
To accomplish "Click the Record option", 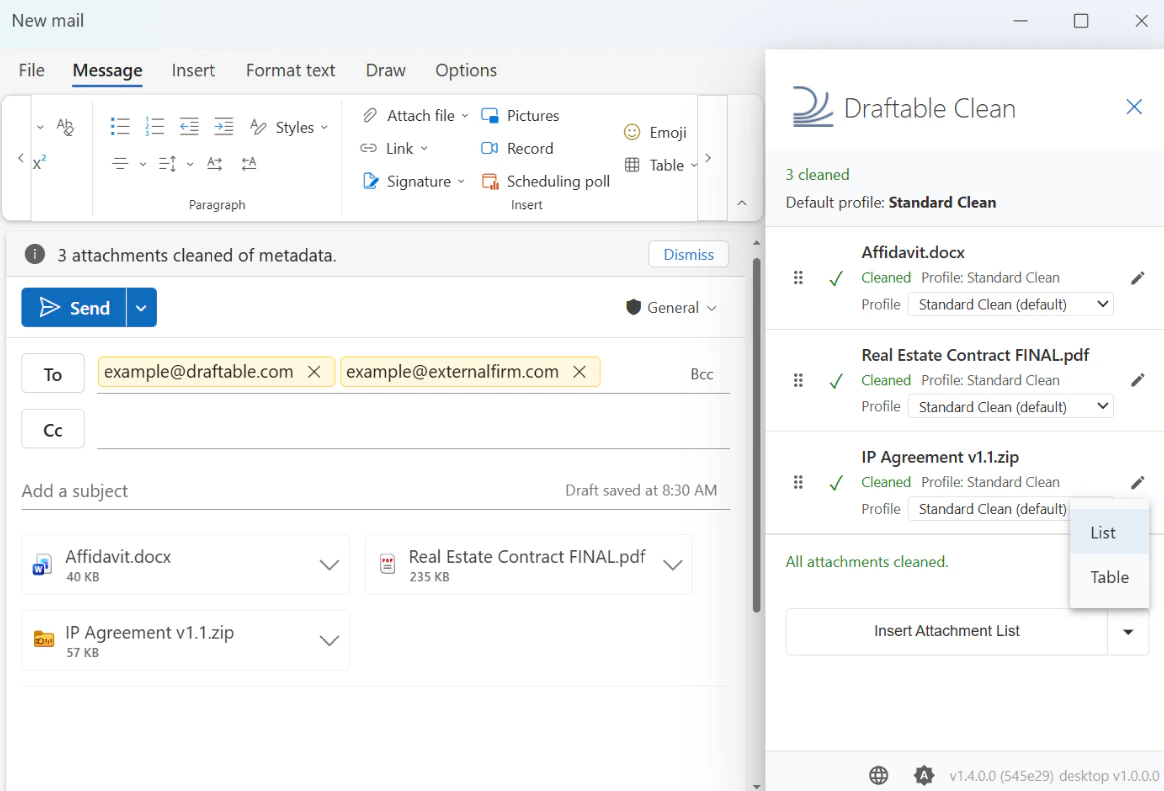I will click(517, 148).
